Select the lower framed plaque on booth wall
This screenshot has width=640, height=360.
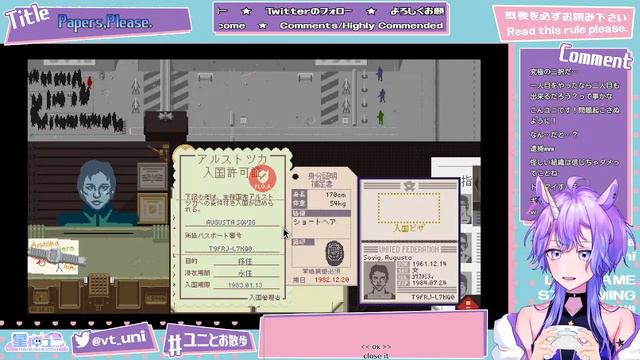[152, 209]
